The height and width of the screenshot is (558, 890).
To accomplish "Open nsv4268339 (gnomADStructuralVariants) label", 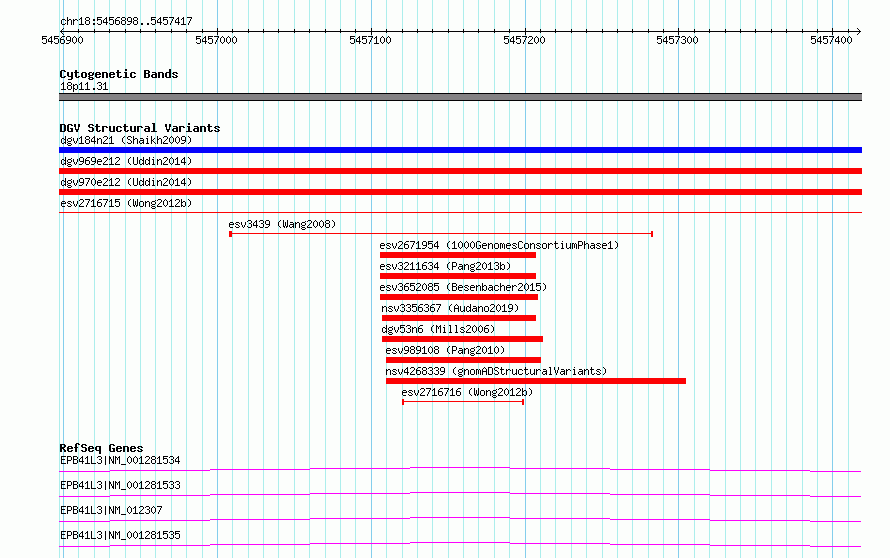I will [496, 371].
